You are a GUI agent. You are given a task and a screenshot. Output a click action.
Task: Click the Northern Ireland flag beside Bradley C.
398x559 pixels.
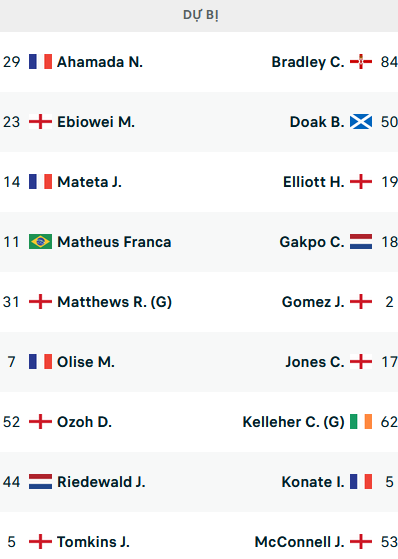(x=361, y=62)
